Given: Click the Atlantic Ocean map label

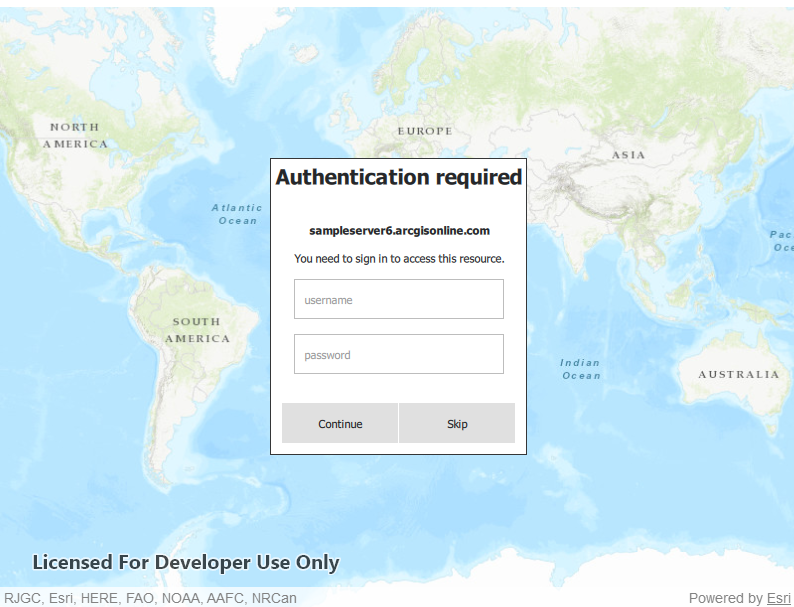Looking at the screenshot, I should pyautogui.click(x=237, y=214).
